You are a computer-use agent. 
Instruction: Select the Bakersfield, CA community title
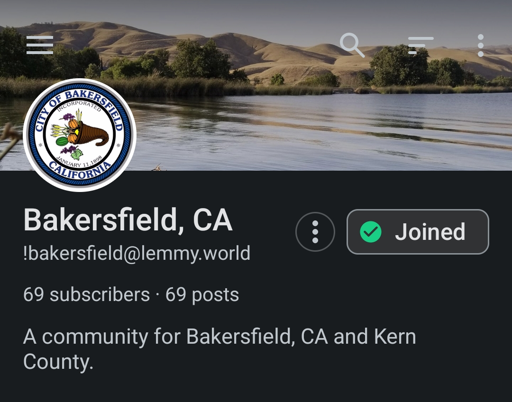coord(128,220)
